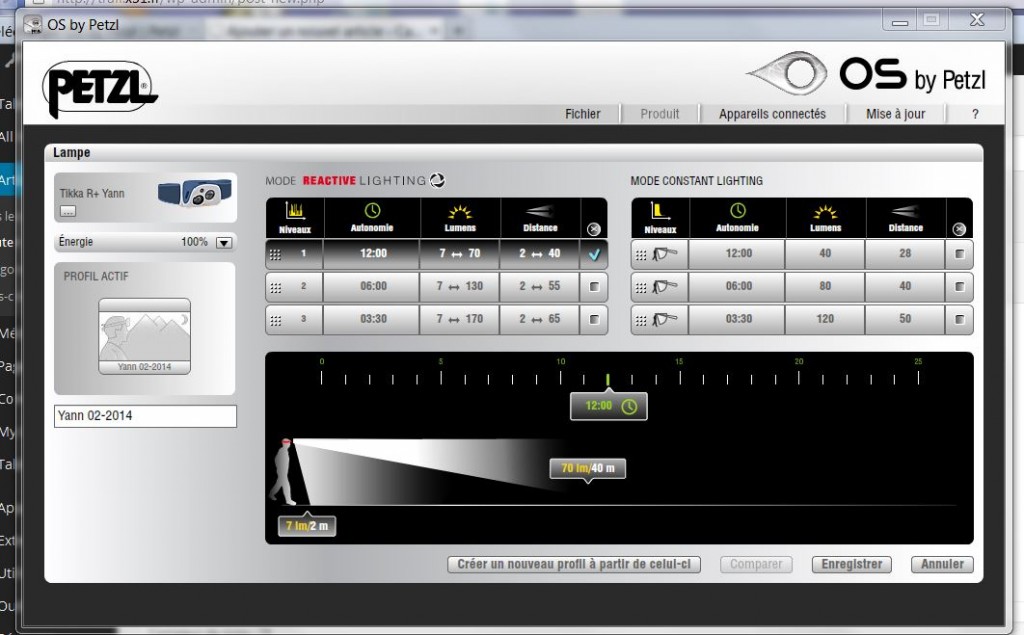Screen dimensions: 1024x635
Task: Click the constant Autonomie clock icon
Action: click(x=738, y=210)
